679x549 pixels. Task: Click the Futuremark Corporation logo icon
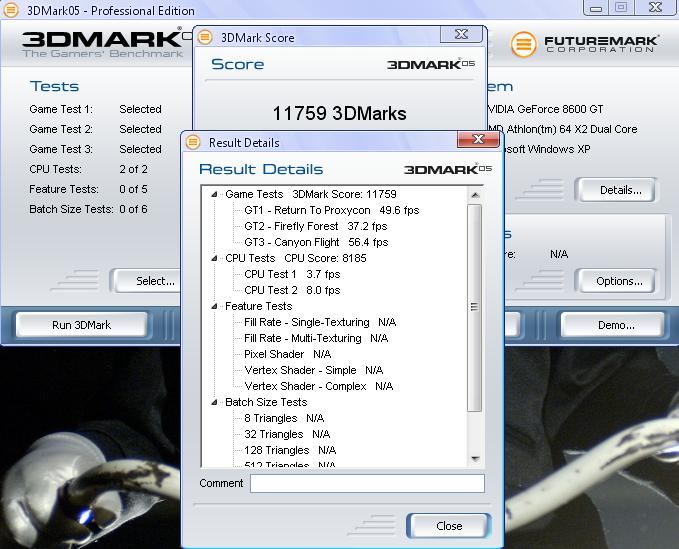click(x=524, y=44)
